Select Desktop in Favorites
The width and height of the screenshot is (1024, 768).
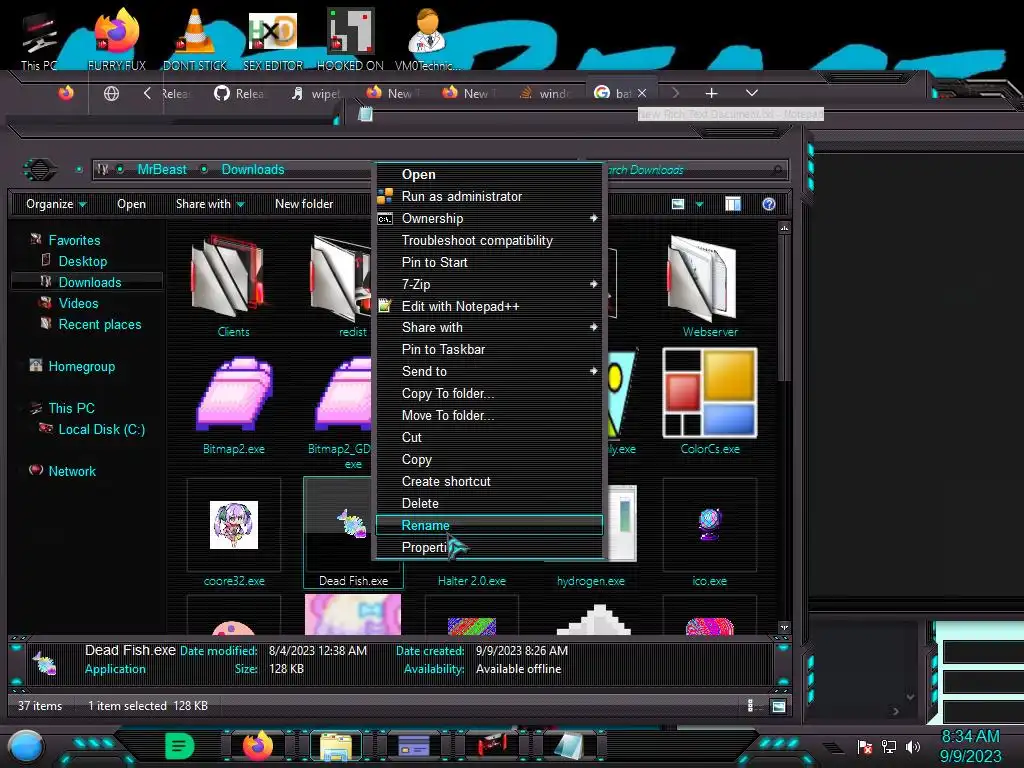[82, 261]
